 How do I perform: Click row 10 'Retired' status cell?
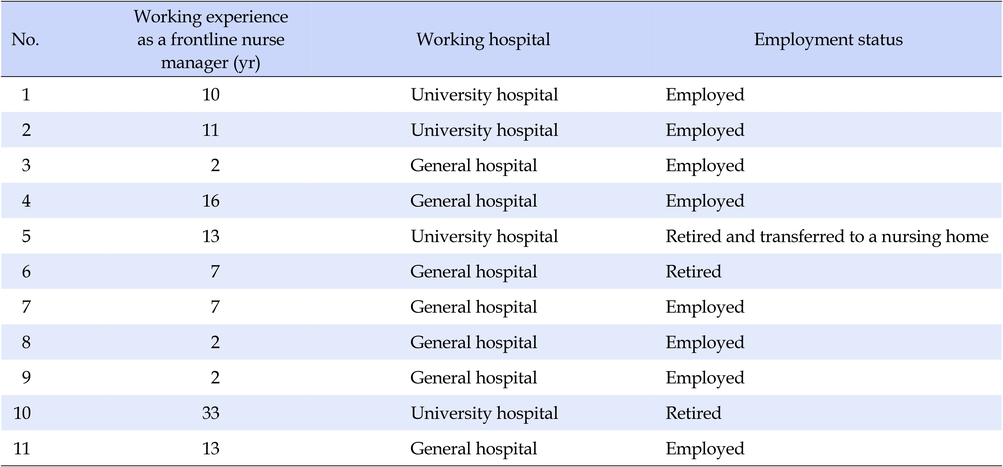click(x=693, y=413)
